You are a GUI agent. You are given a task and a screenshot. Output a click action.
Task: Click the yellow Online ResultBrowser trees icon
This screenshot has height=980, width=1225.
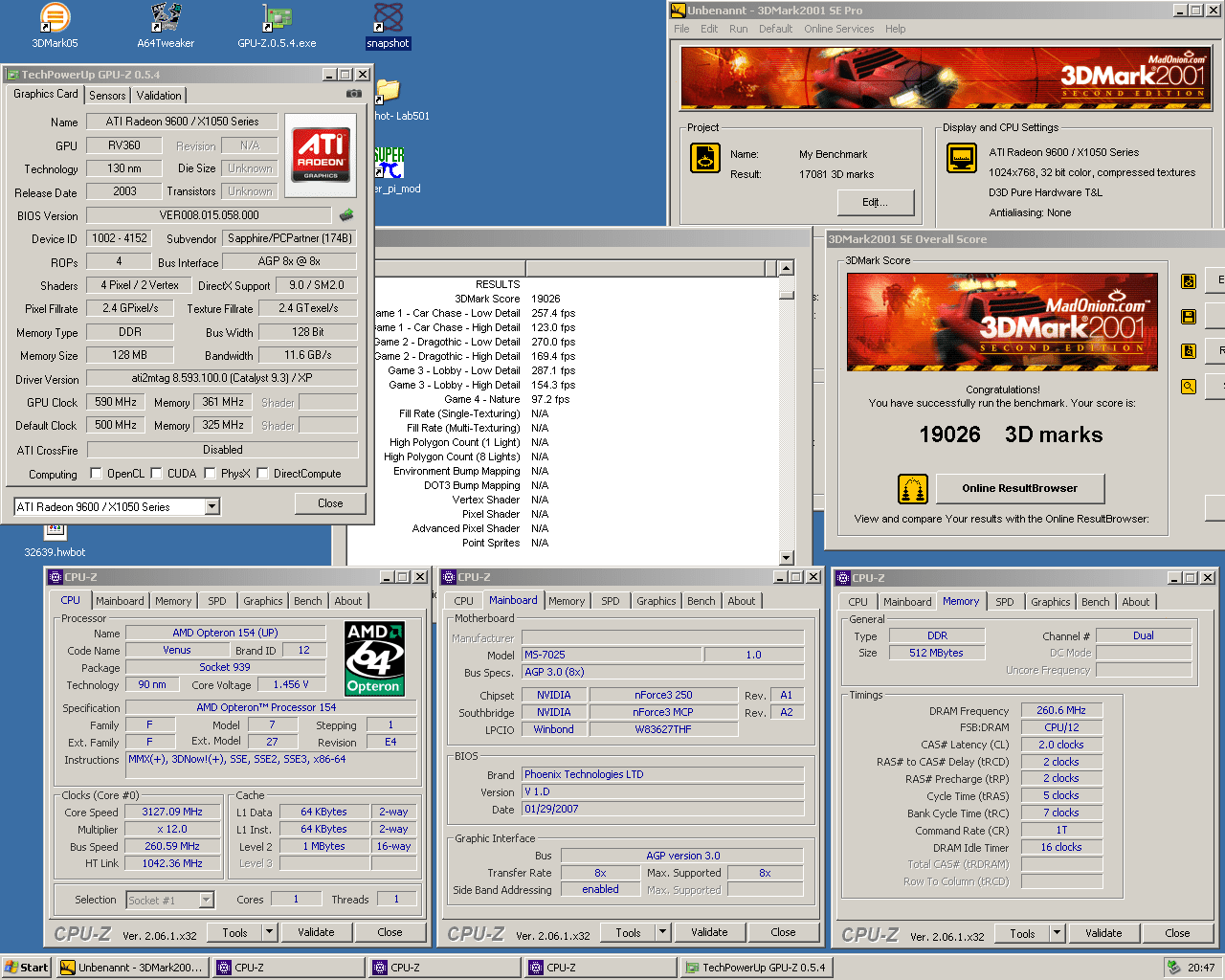[913, 489]
